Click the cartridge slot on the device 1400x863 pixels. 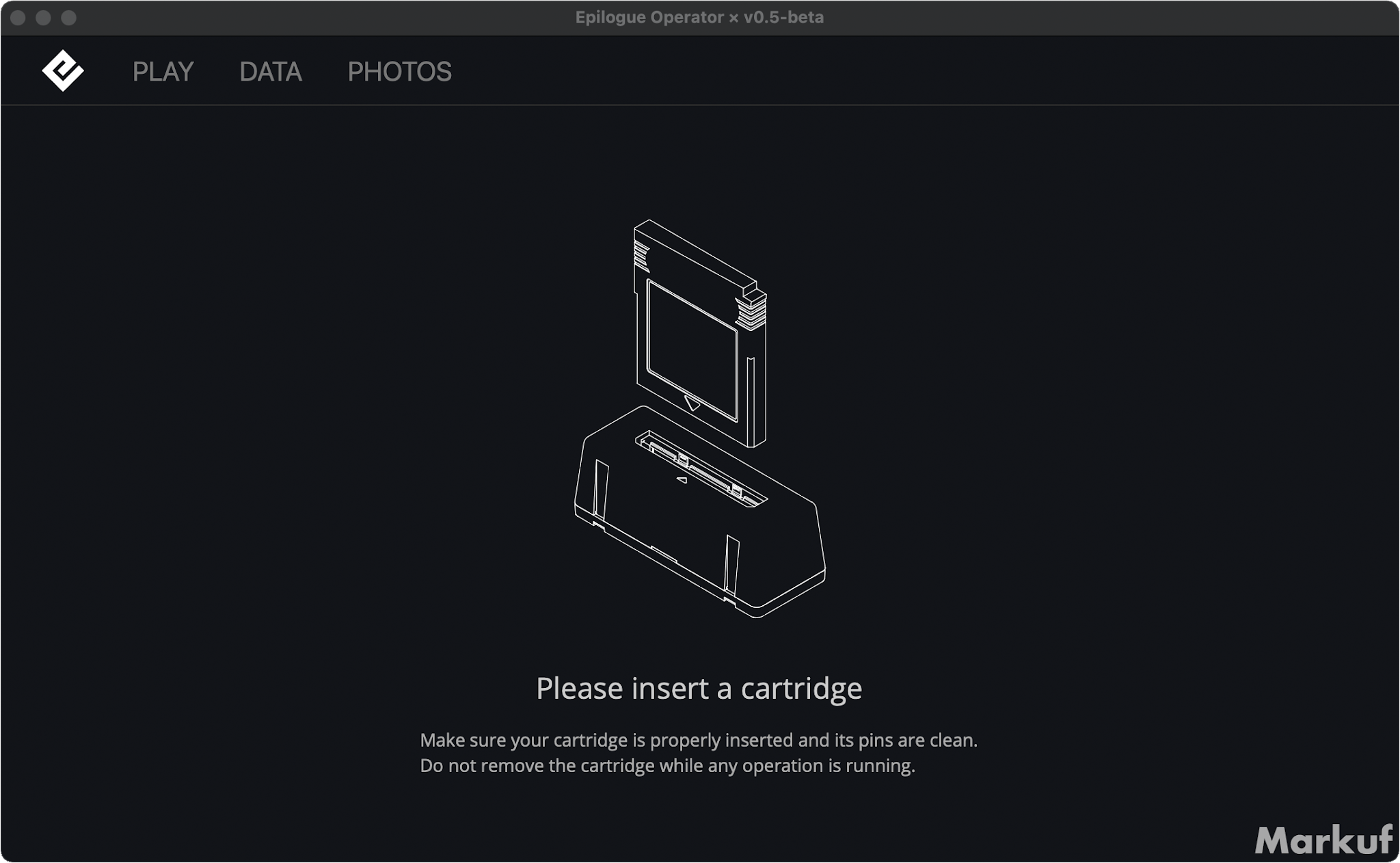click(700, 470)
